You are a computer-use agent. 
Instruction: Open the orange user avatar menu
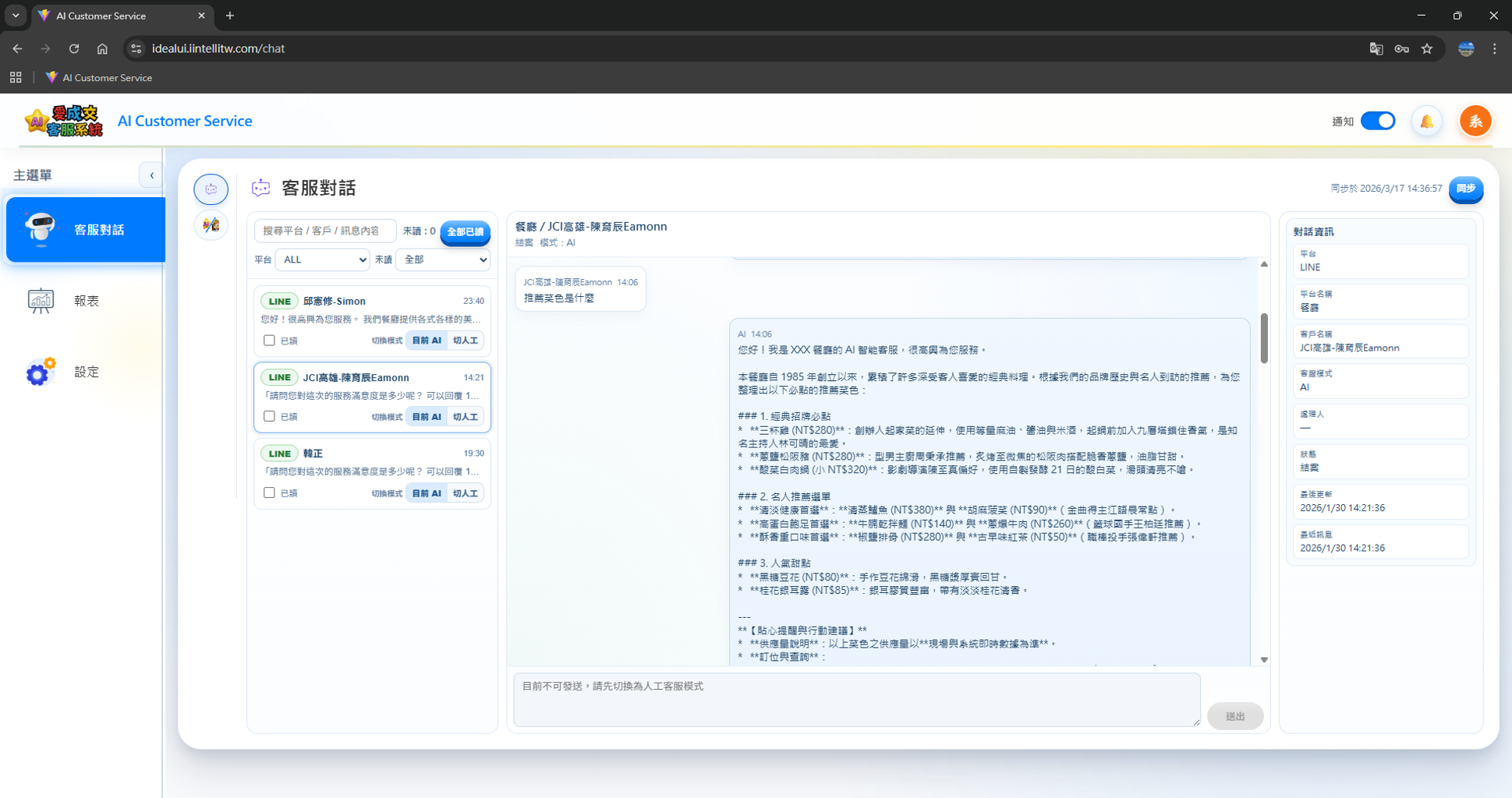[x=1475, y=122]
